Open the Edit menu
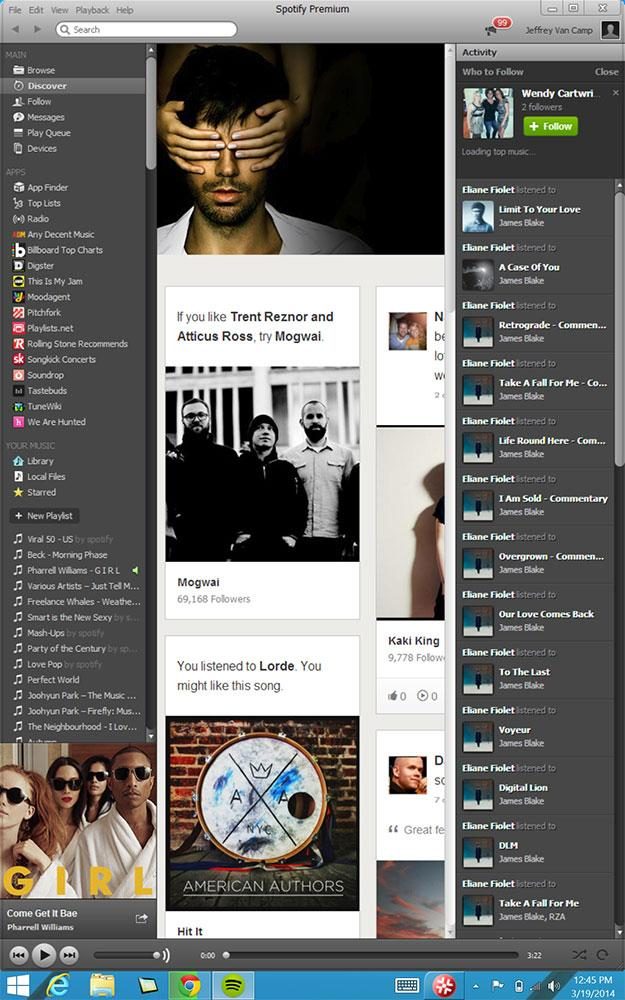The image size is (625, 1000). coord(36,10)
